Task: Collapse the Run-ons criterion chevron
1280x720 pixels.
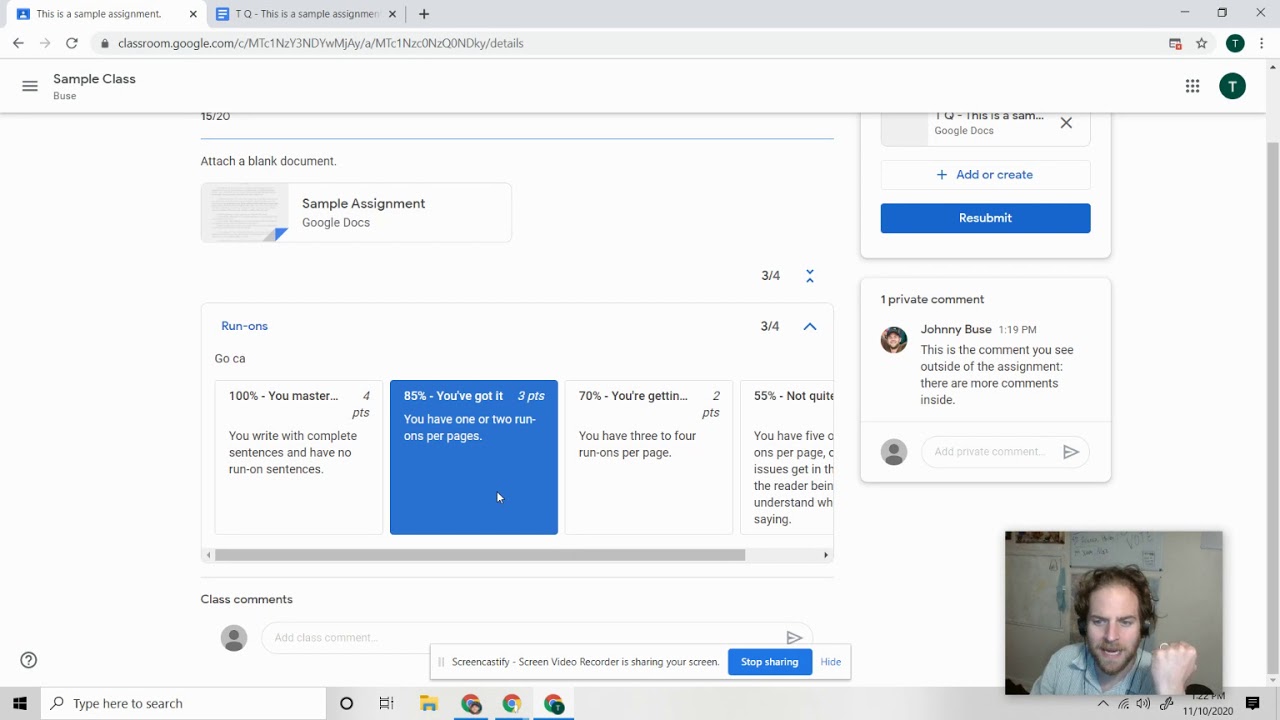Action: pos(810,326)
